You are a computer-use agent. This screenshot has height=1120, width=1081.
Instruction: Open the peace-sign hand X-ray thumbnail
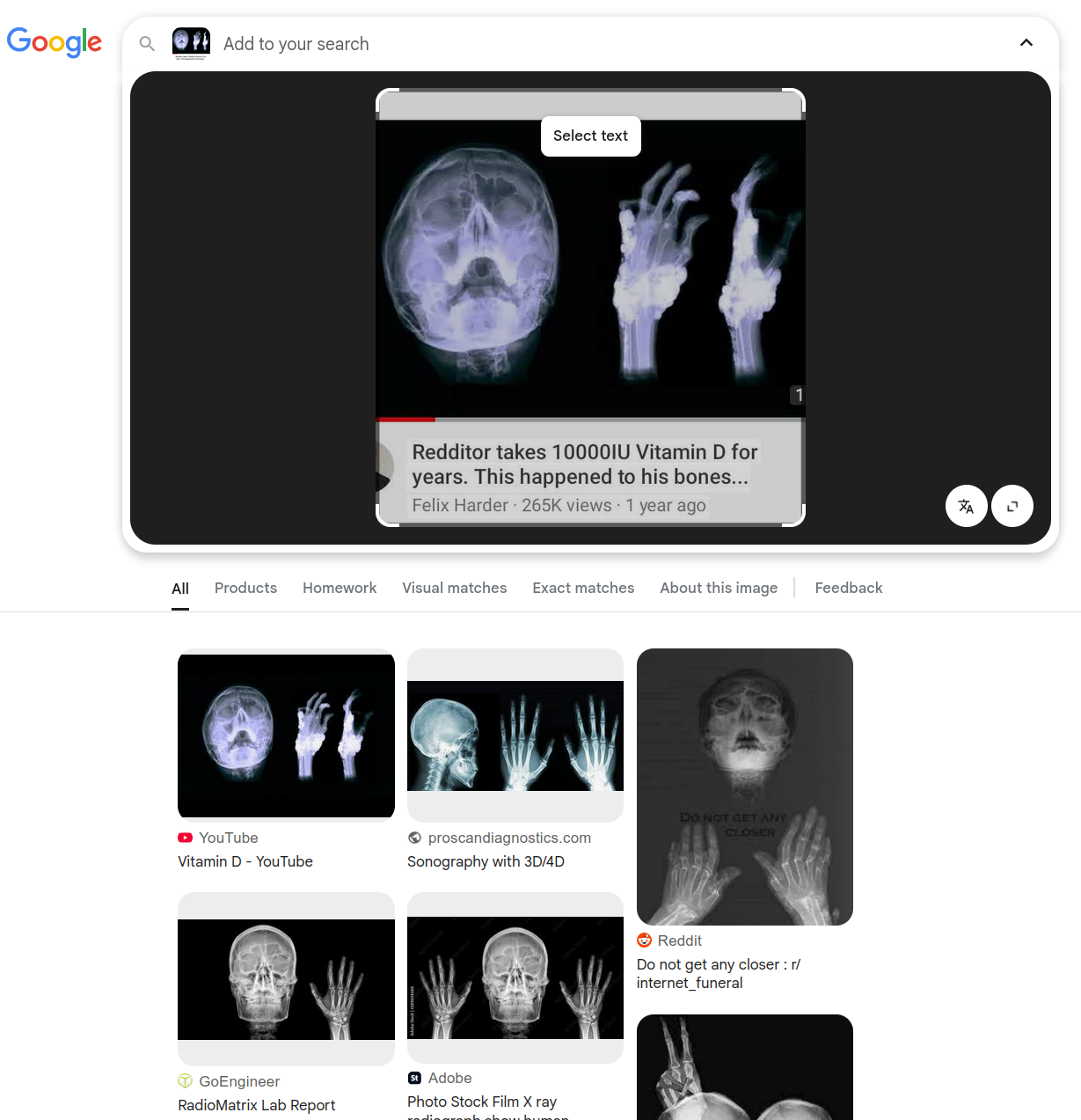pyautogui.click(x=745, y=1067)
